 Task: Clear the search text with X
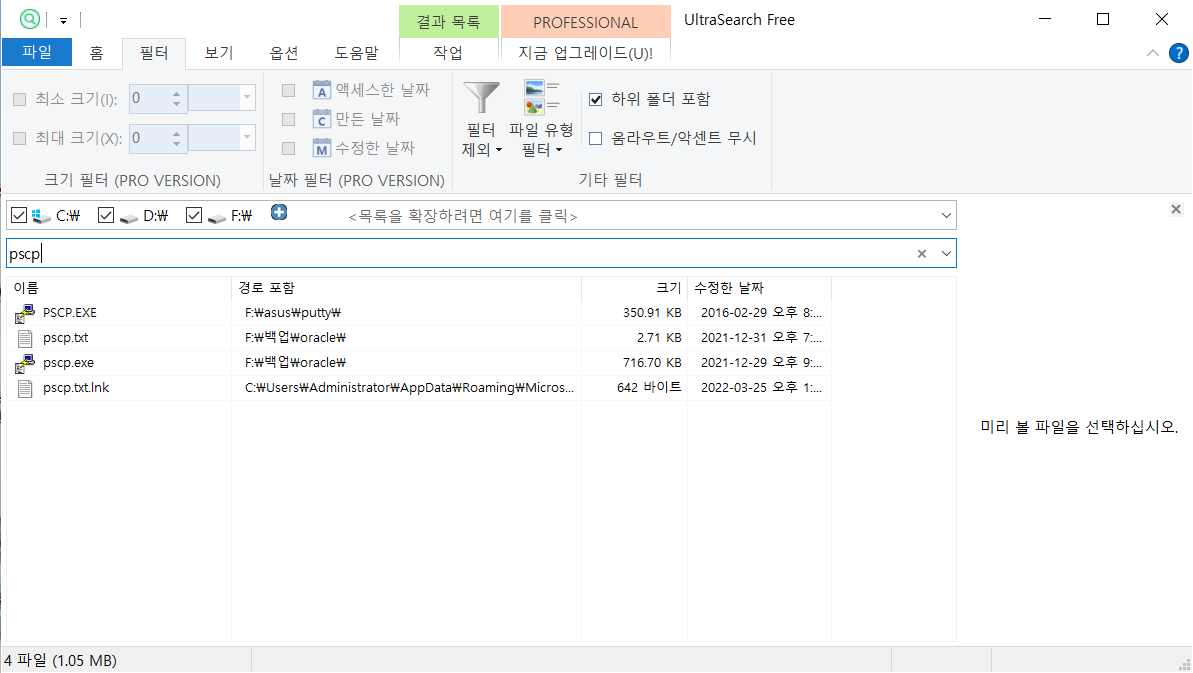click(921, 254)
